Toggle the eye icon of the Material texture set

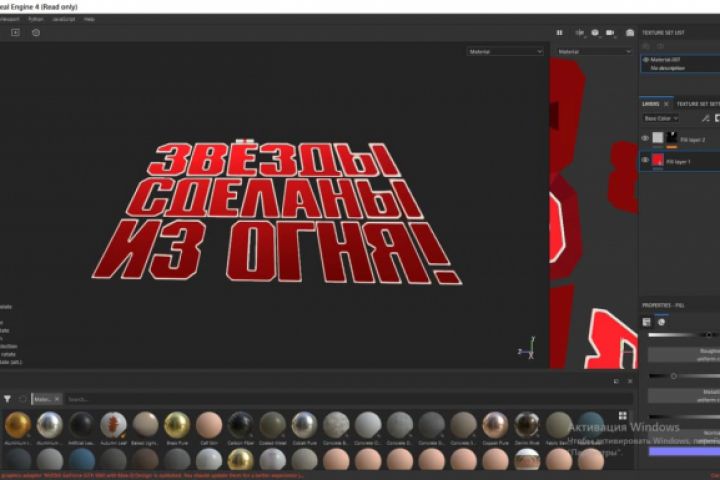click(x=646, y=60)
